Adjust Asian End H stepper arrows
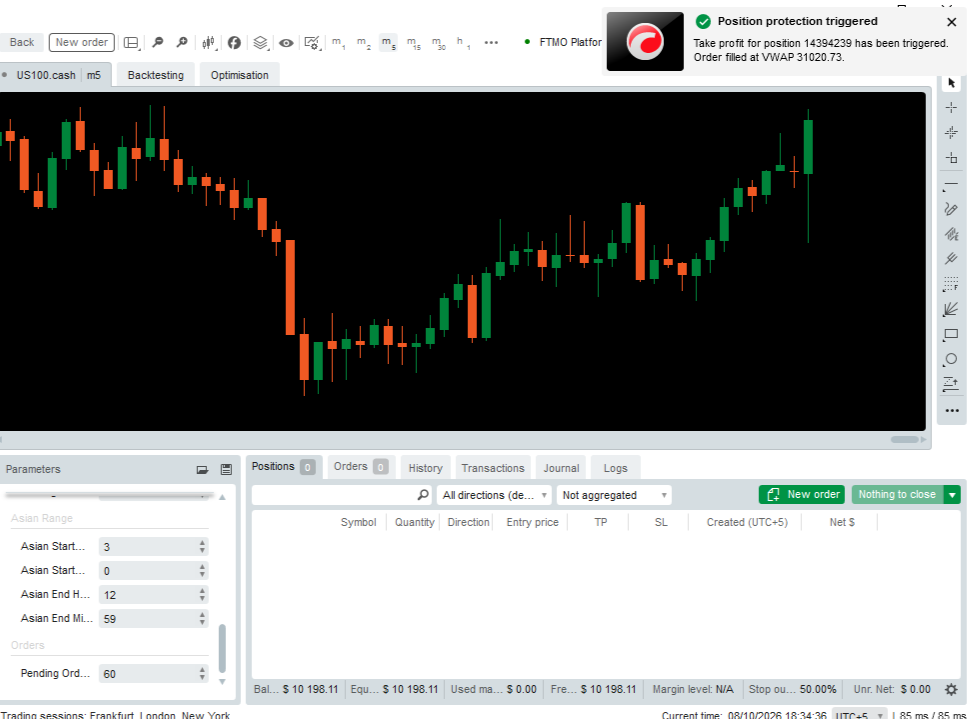This screenshot has width=971, height=719. pos(202,595)
